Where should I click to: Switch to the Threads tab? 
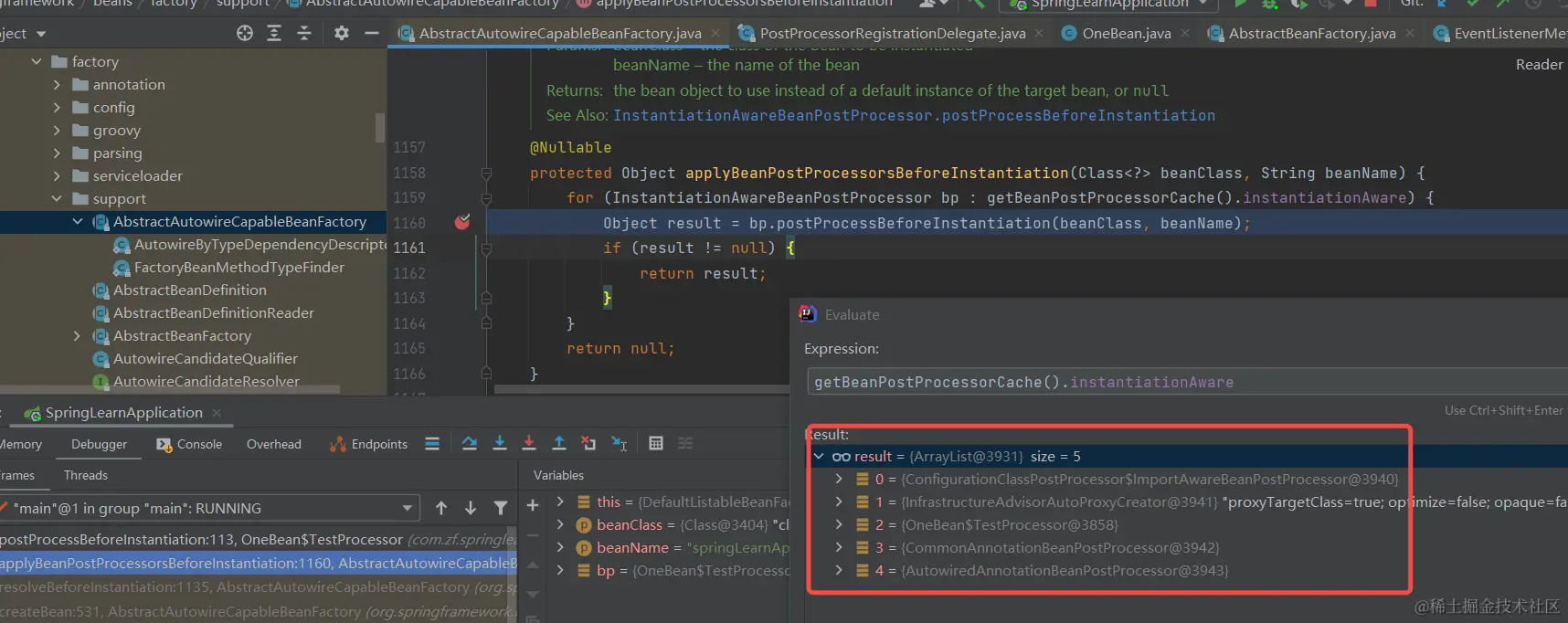86,475
